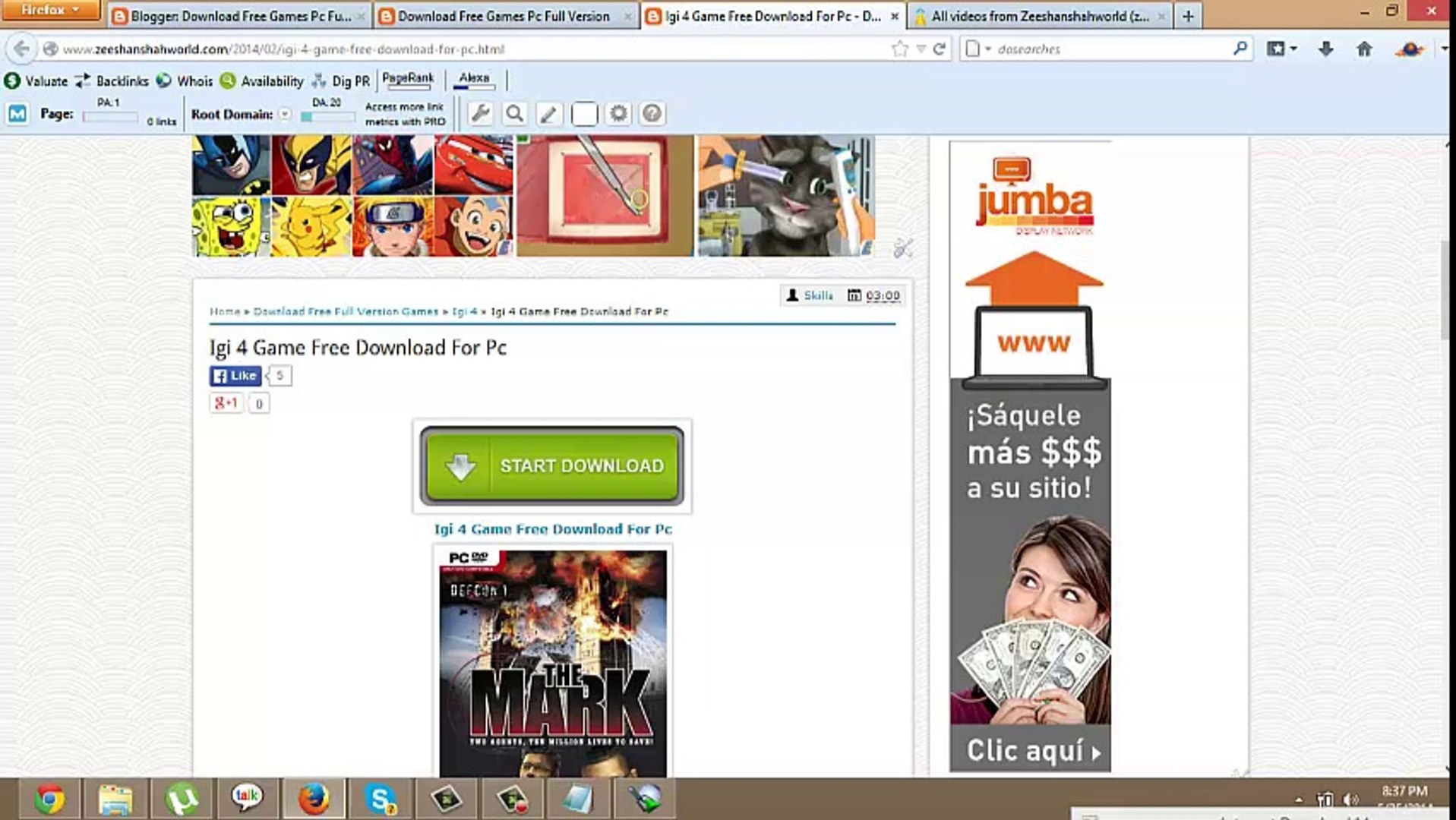Open the URL history dropdown arrow
The width and height of the screenshot is (1456, 820).
pyautogui.click(x=921, y=49)
